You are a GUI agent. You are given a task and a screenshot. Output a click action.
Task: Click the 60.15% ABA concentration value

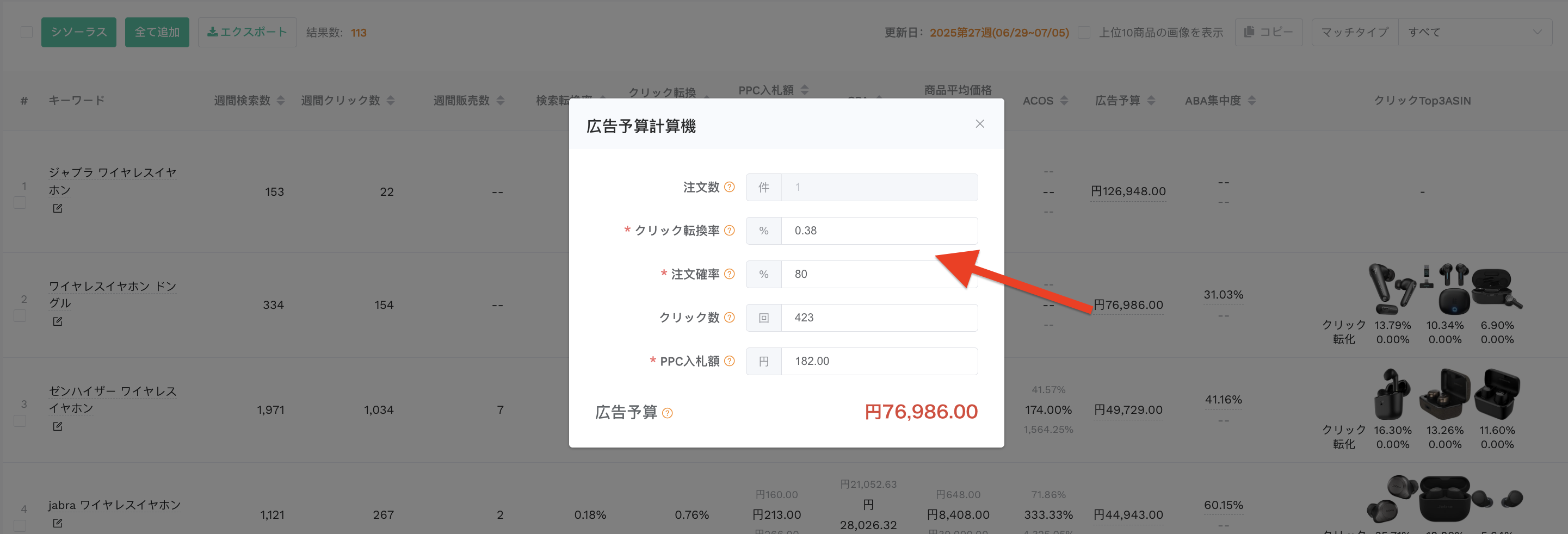tap(1224, 505)
